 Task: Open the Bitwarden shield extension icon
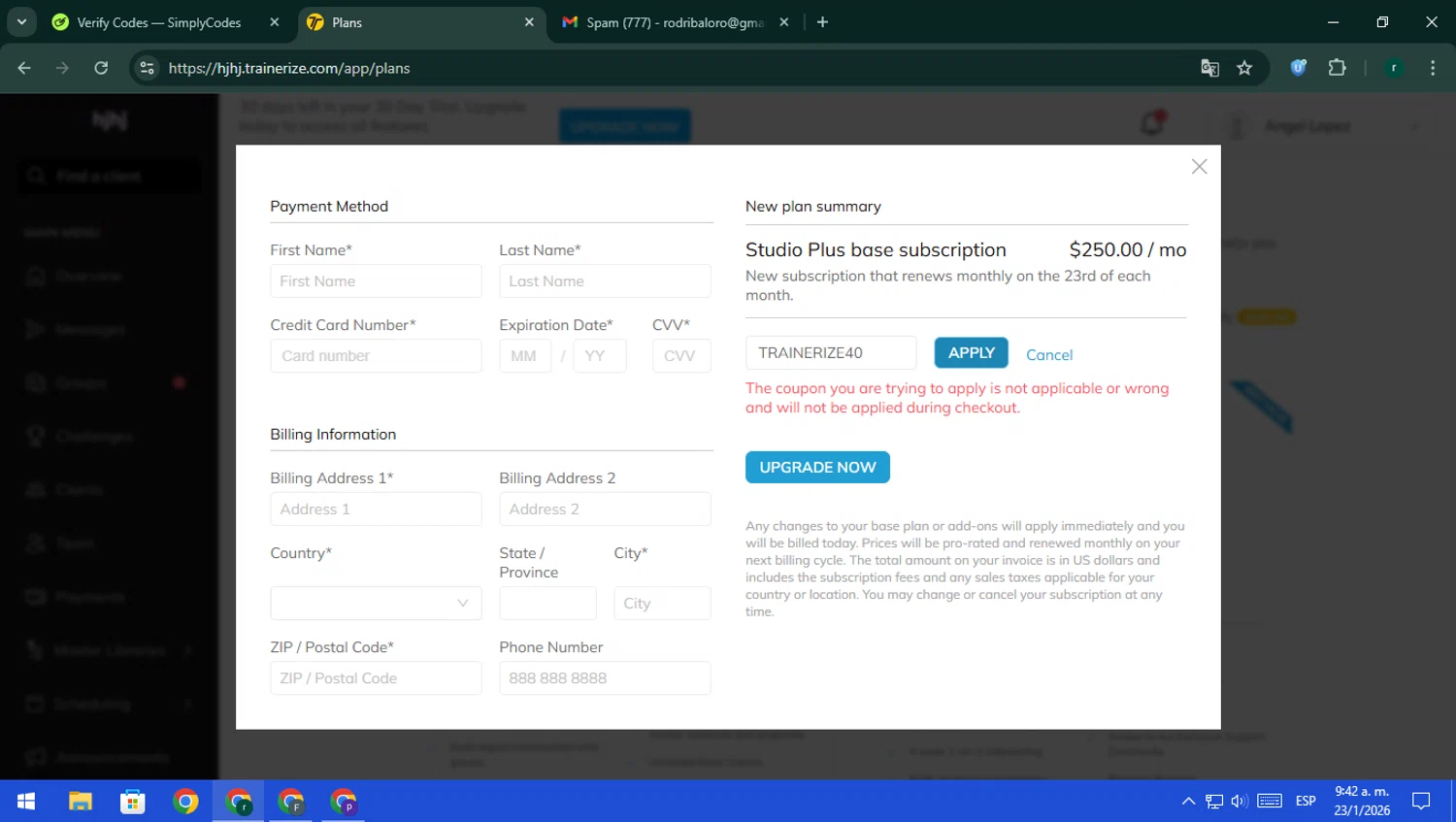pyautogui.click(x=1298, y=68)
